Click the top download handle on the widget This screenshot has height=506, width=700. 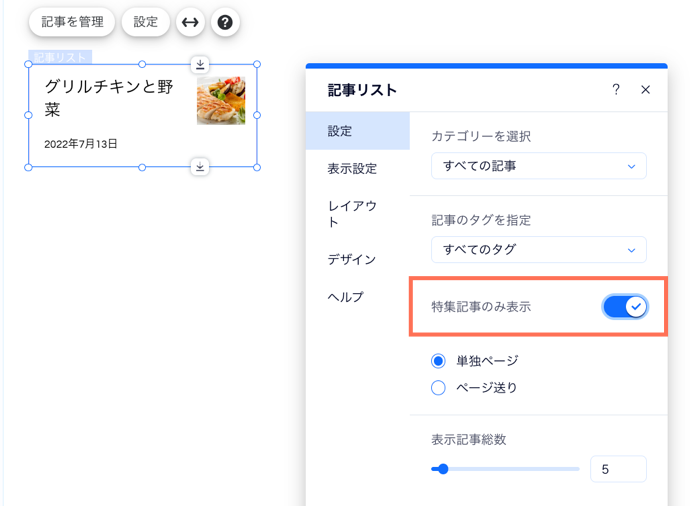pyautogui.click(x=200, y=65)
